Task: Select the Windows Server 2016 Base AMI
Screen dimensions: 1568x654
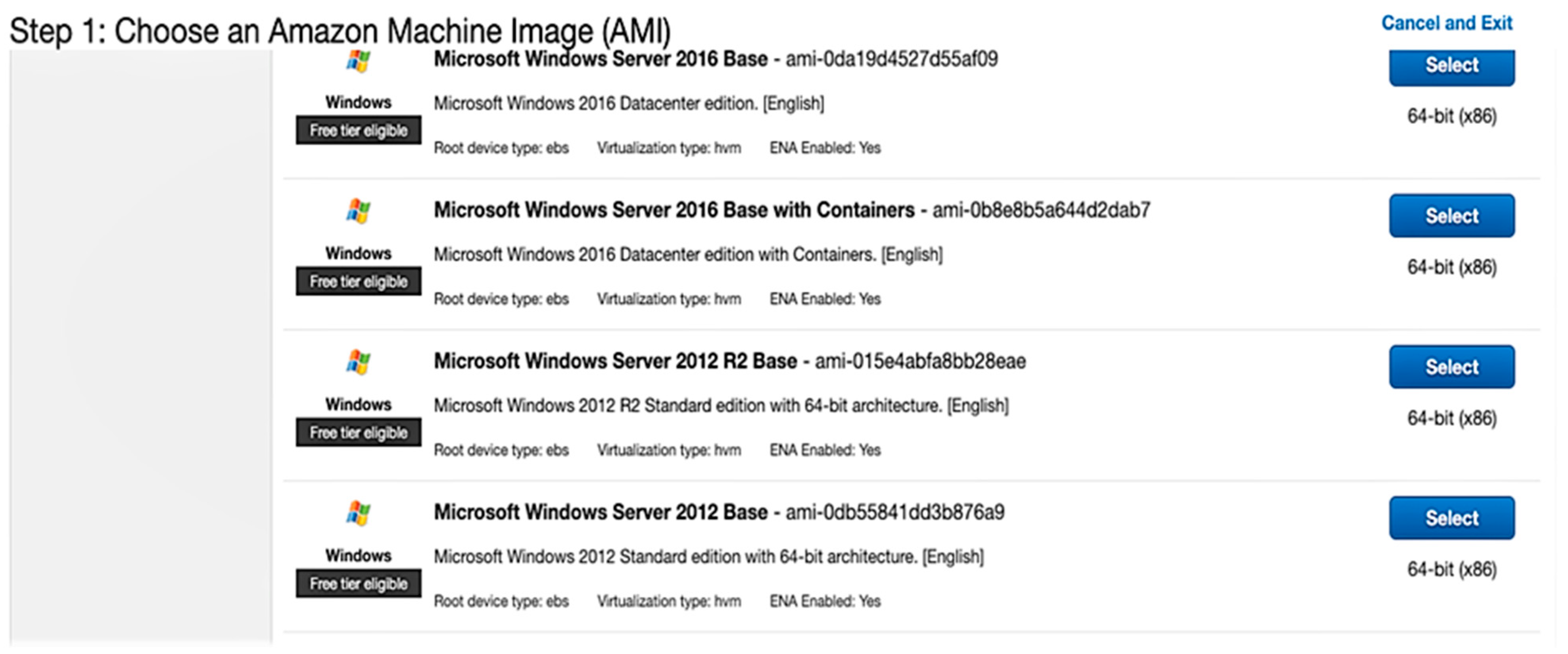Action: pyautogui.click(x=1451, y=66)
